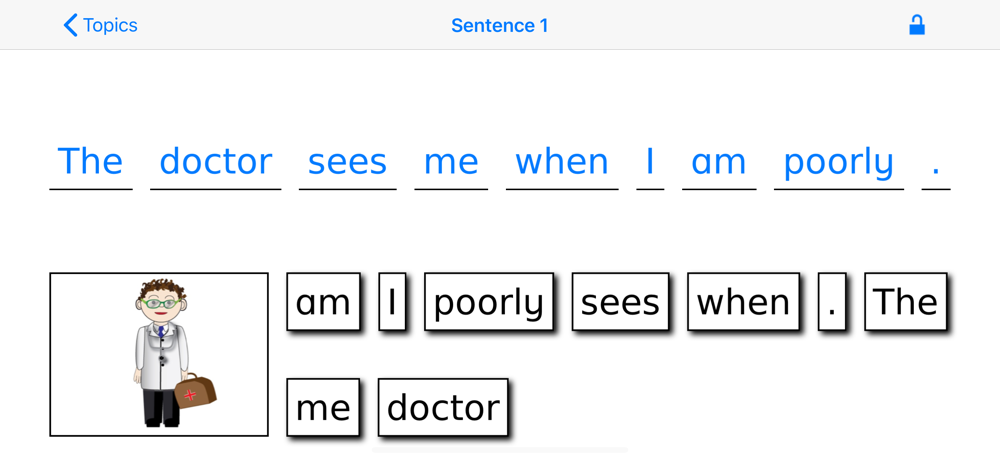Image resolution: width=1000 pixels, height=462 pixels.
Task: Pick the 'poorly' word tile
Action: (x=489, y=302)
